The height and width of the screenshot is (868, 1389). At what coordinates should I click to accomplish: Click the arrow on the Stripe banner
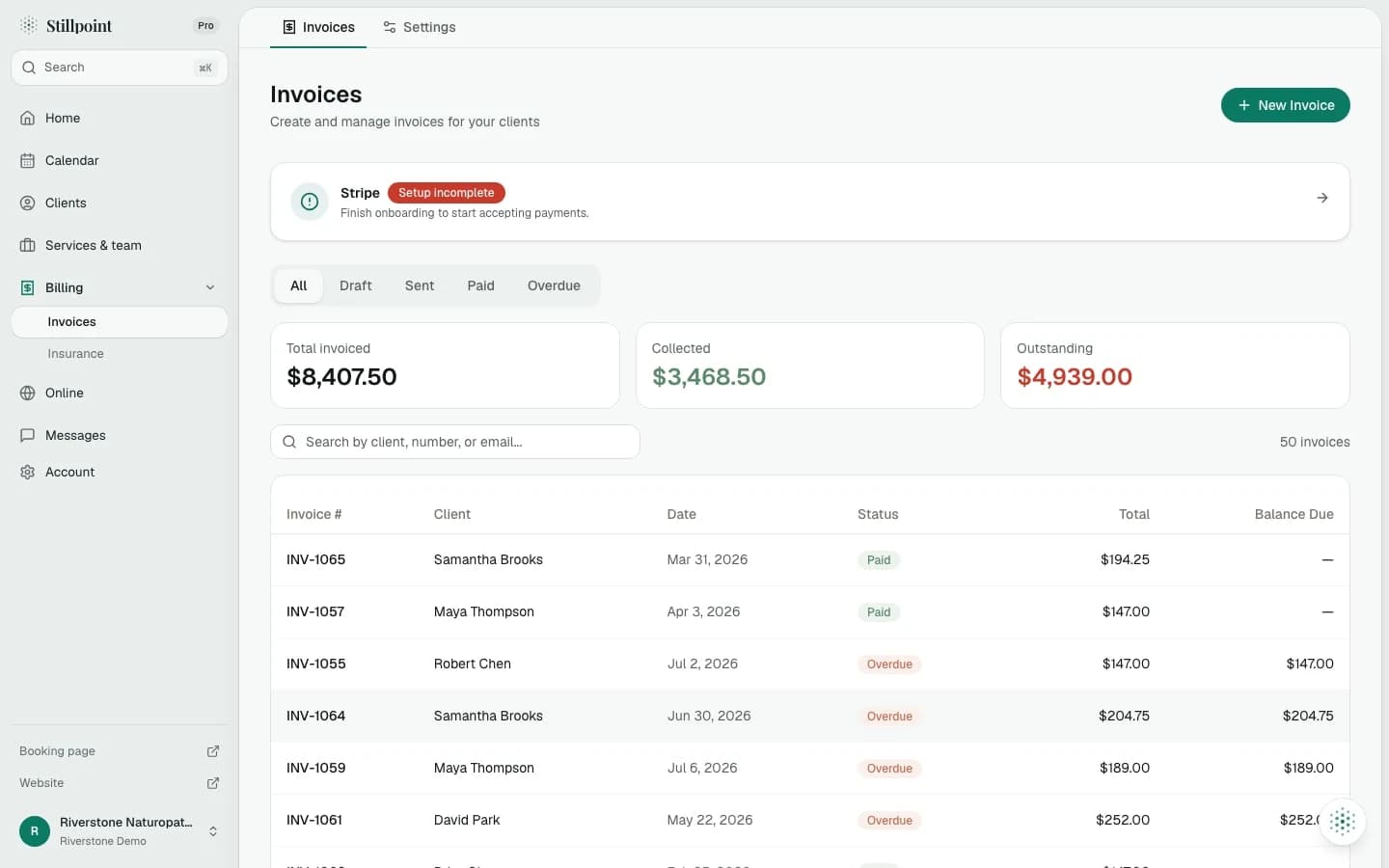click(x=1322, y=198)
